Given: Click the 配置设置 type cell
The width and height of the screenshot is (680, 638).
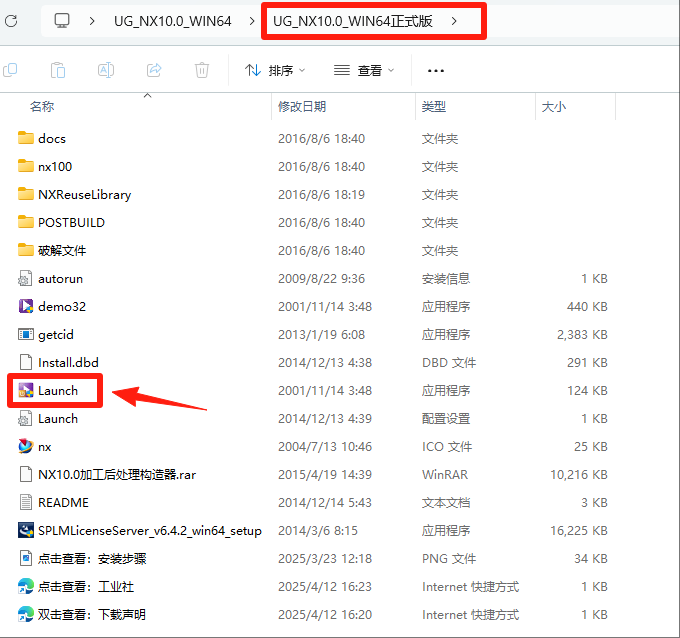Looking at the screenshot, I should (446, 419).
